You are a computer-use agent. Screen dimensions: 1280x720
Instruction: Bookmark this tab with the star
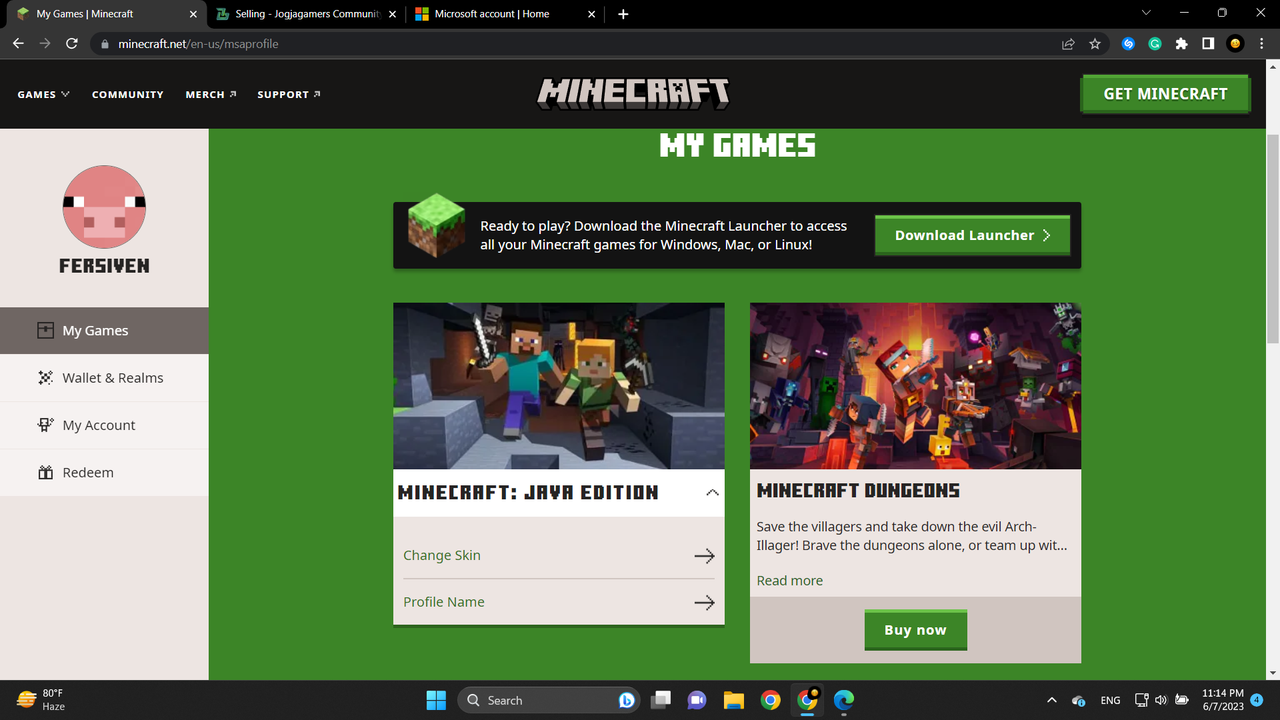point(1095,44)
